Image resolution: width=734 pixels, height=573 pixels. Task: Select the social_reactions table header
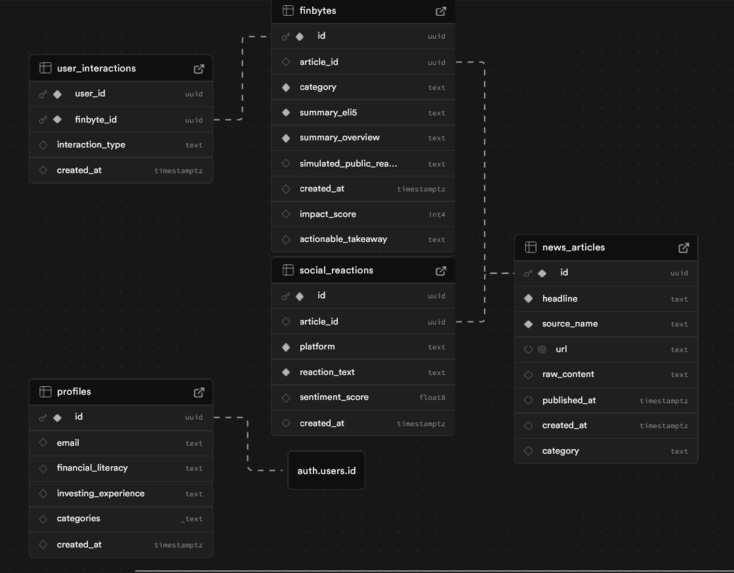click(x=363, y=271)
